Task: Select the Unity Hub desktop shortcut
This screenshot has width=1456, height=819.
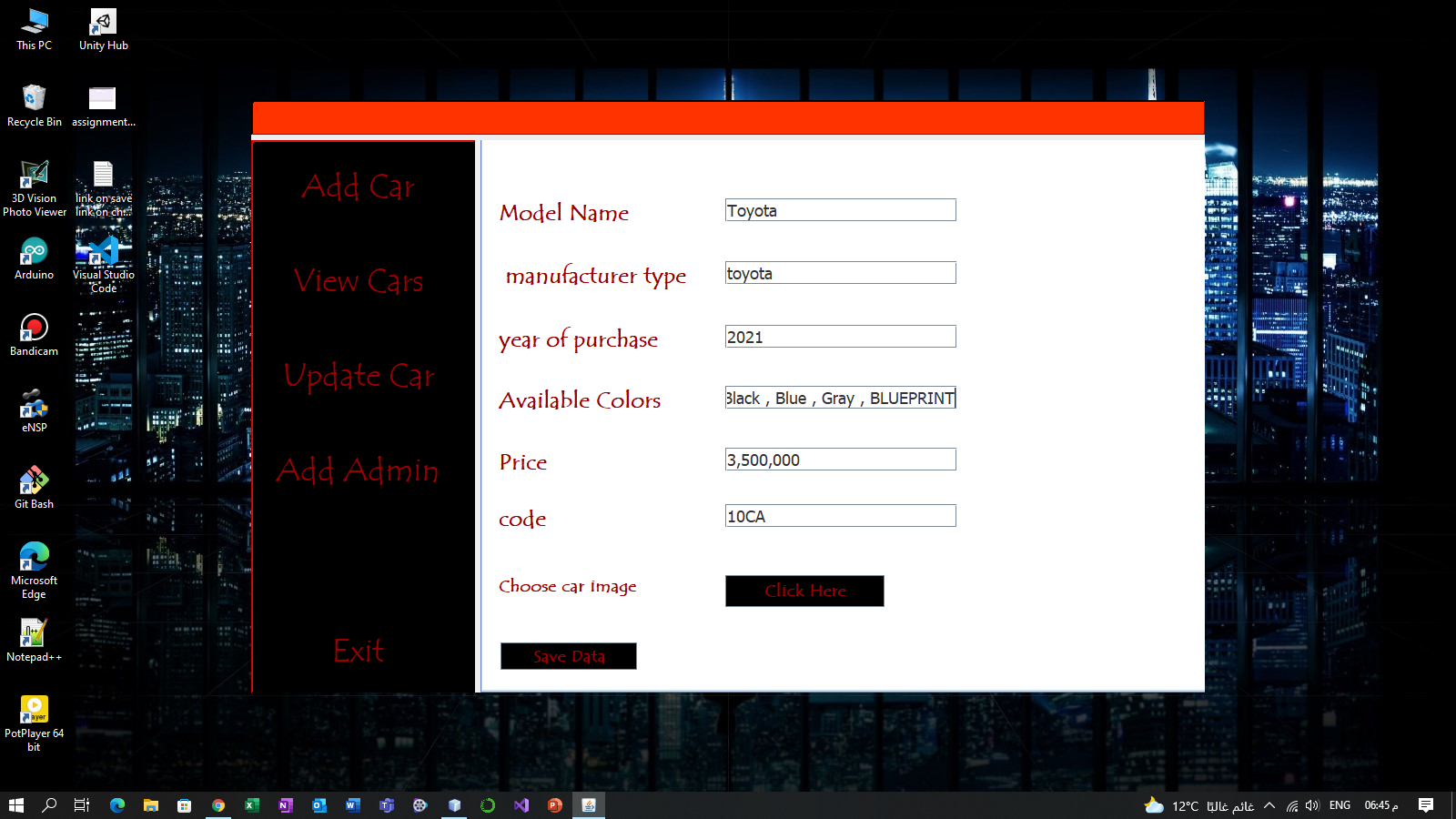Action: (x=104, y=29)
